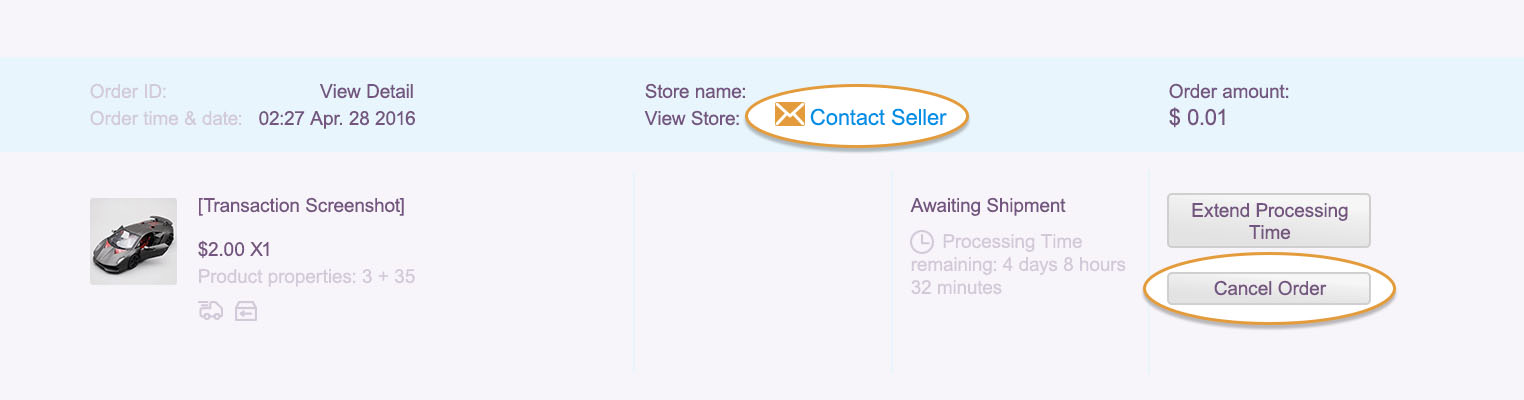Click the Store name label

tap(695, 92)
